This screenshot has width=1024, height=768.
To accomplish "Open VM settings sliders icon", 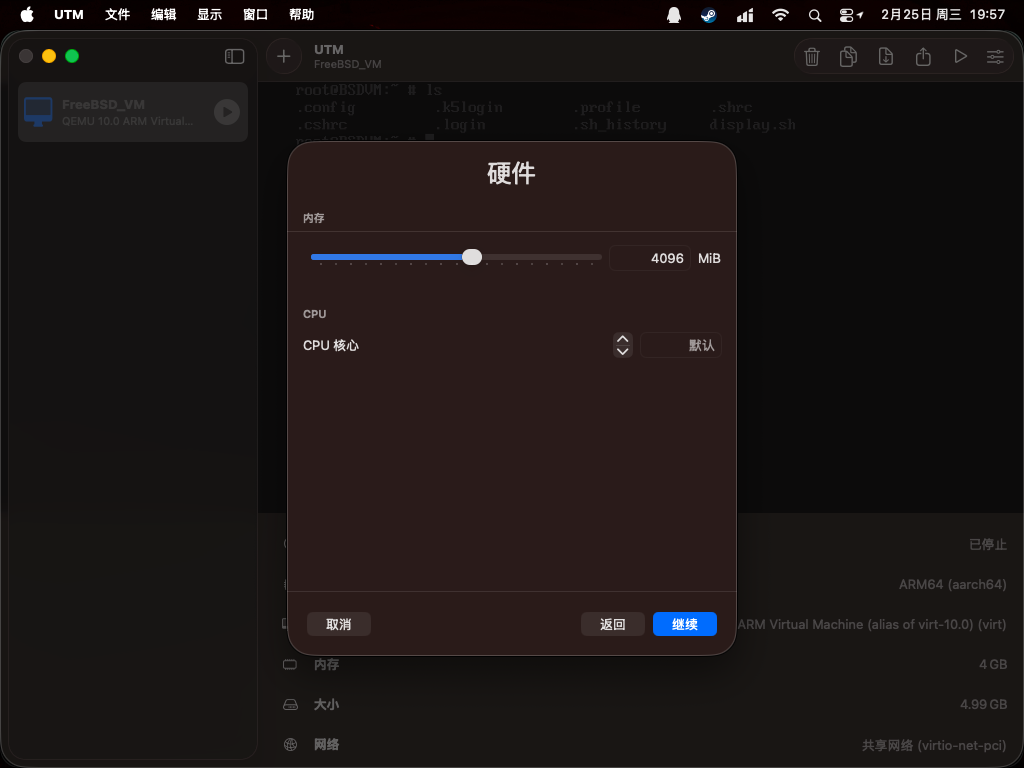I will point(995,57).
